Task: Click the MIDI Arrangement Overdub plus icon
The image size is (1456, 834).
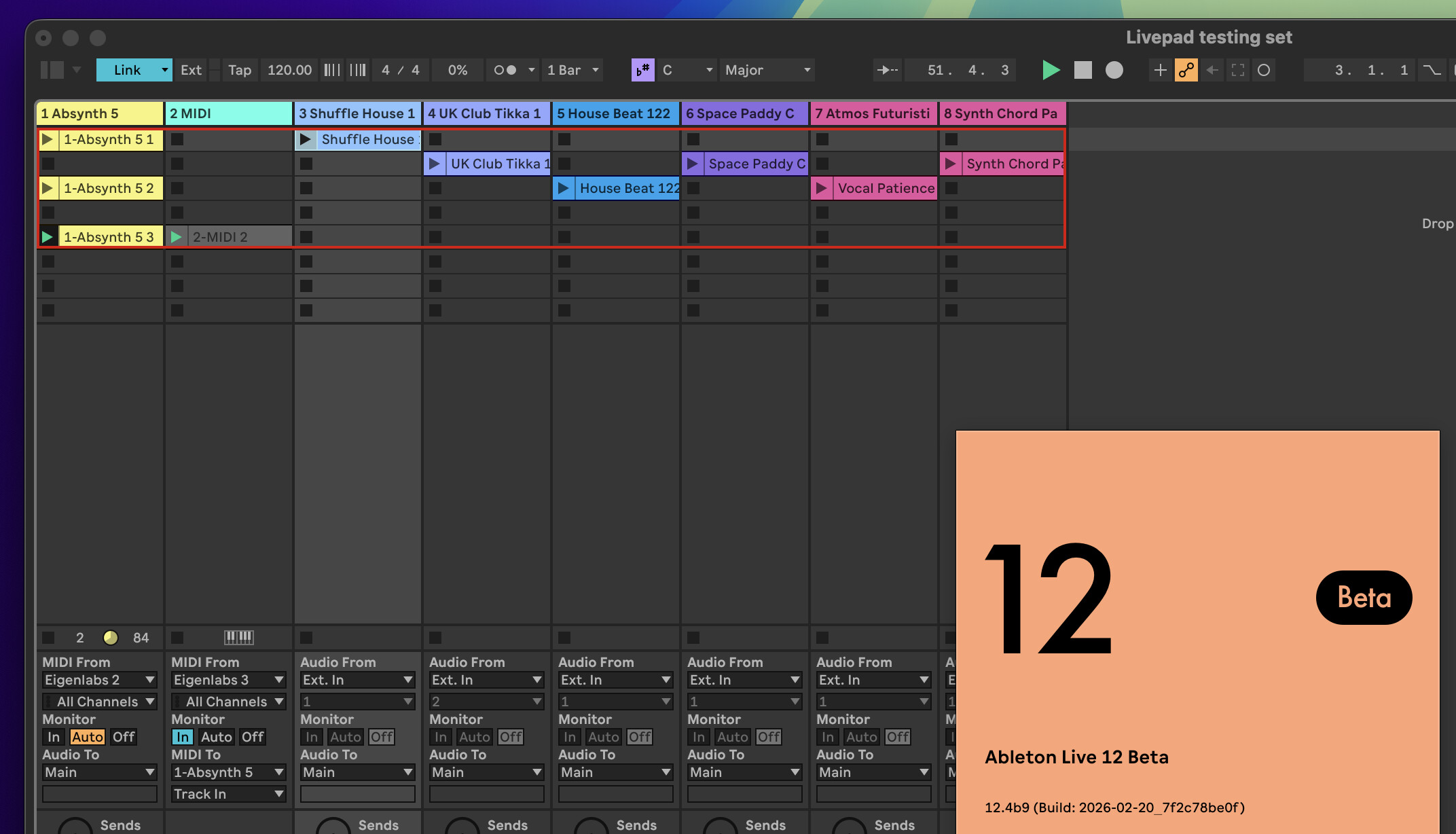Action: click(1160, 70)
